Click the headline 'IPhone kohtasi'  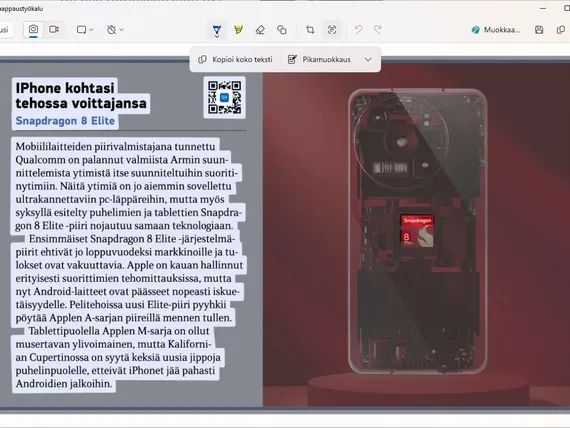(x=65, y=88)
